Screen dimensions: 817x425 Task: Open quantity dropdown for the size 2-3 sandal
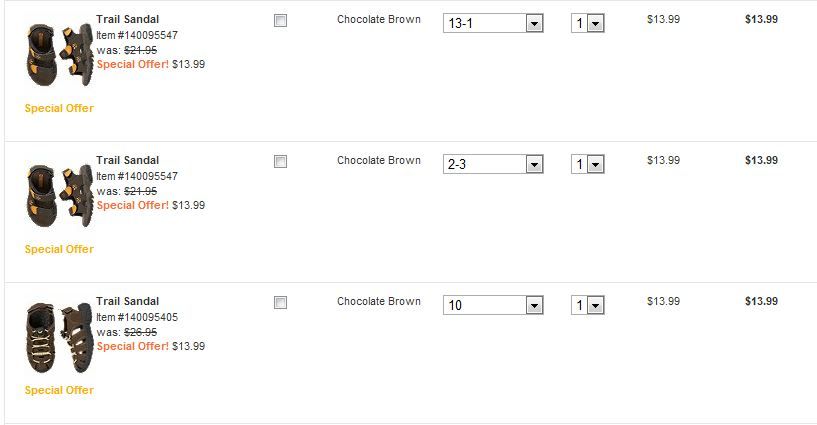(588, 164)
